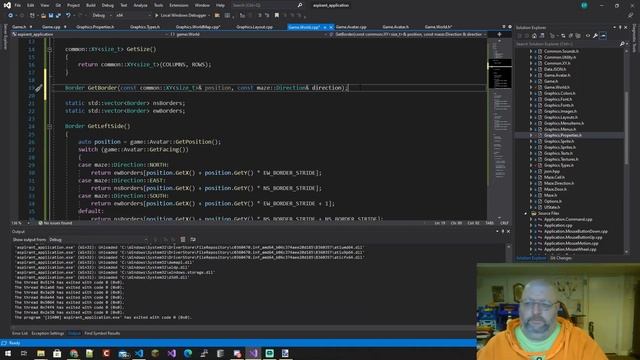Click the split editor icon above scrollbar

point(499,35)
